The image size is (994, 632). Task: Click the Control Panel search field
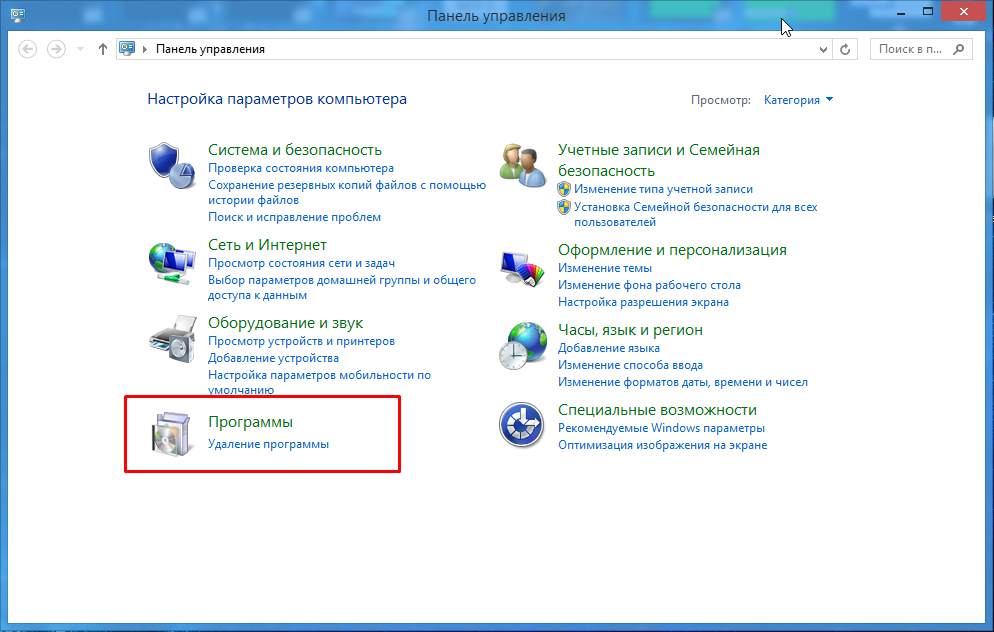(911, 49)
